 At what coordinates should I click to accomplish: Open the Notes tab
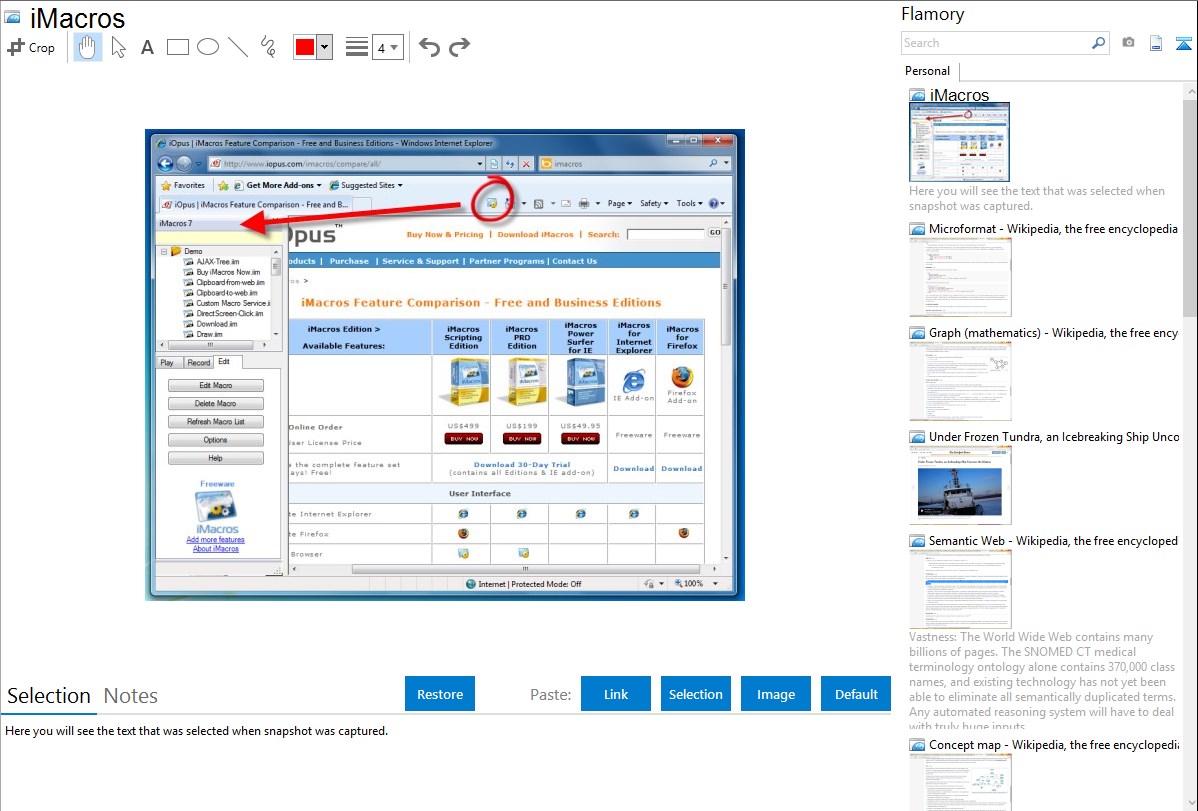click(131, 696)
